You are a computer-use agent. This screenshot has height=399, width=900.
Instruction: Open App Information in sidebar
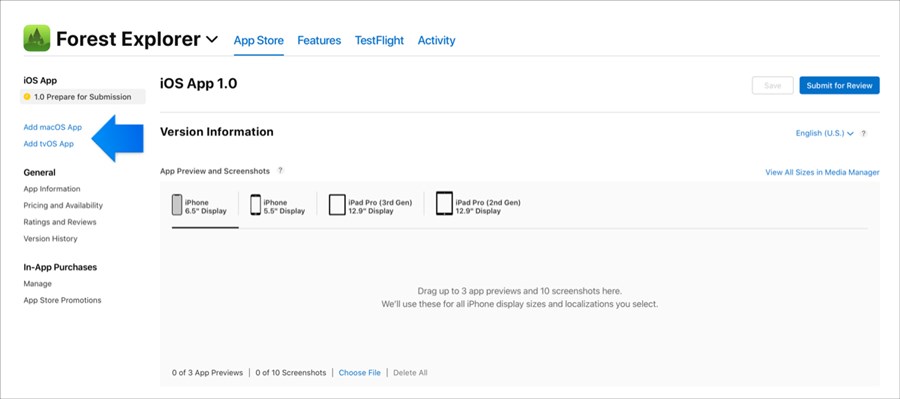(x=52, y=189)
